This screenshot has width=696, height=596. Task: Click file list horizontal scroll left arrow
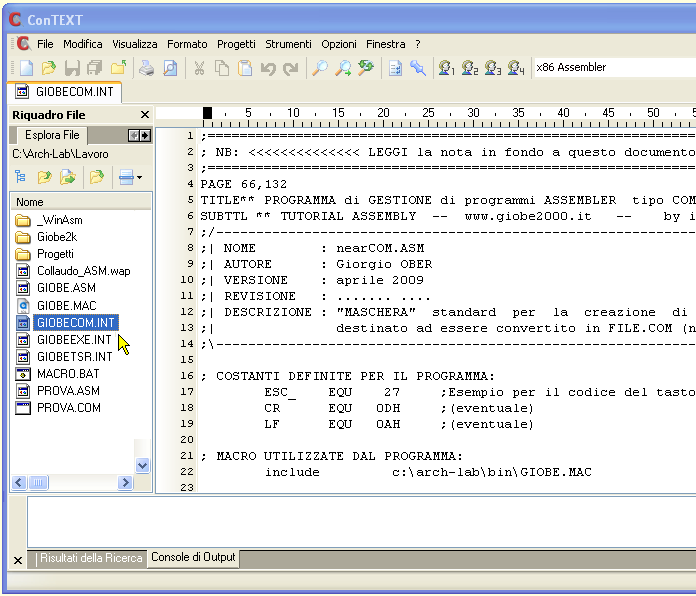[19, 482]
